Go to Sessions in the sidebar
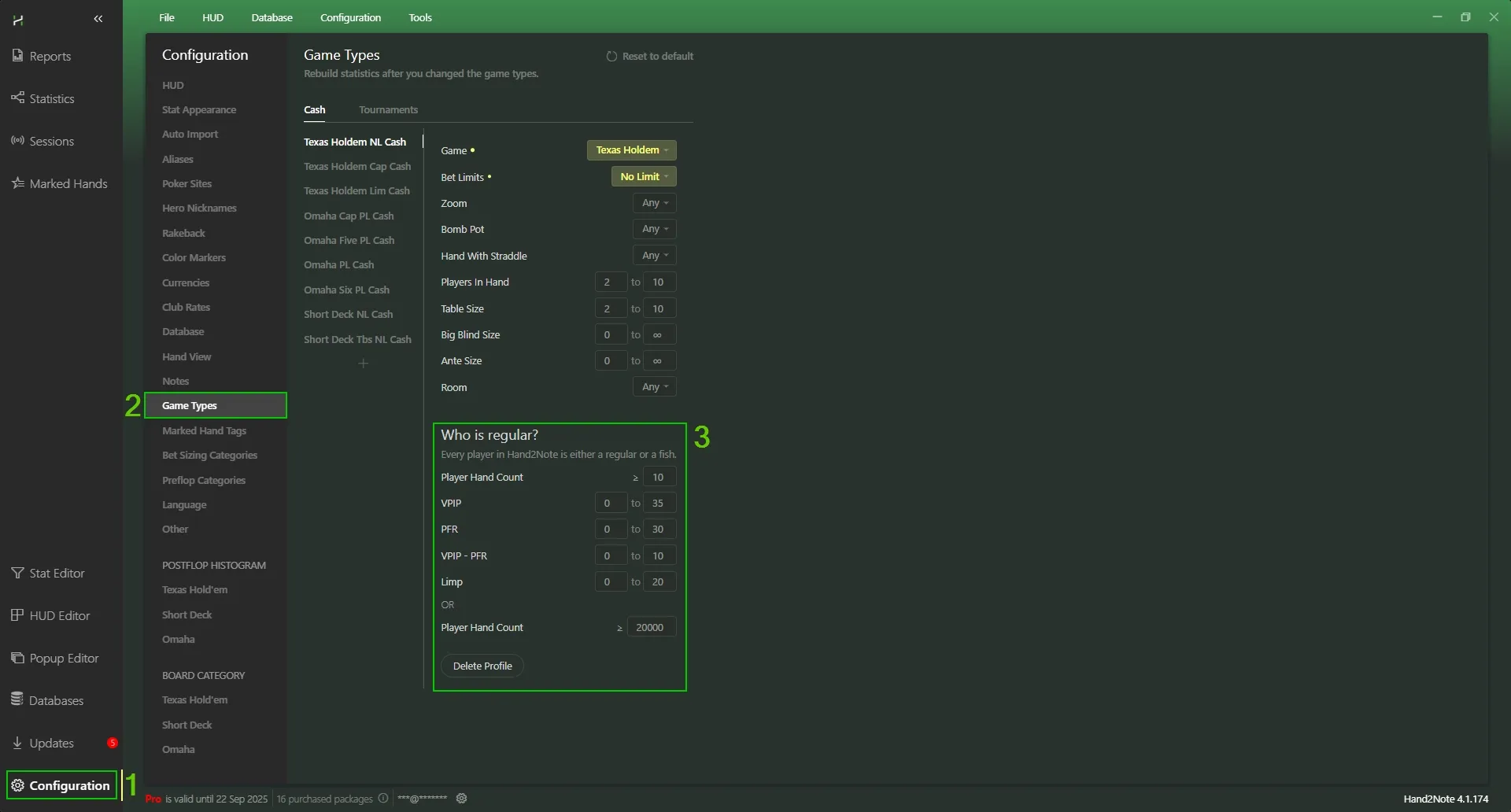1511x812 pixels. (17, 141)
